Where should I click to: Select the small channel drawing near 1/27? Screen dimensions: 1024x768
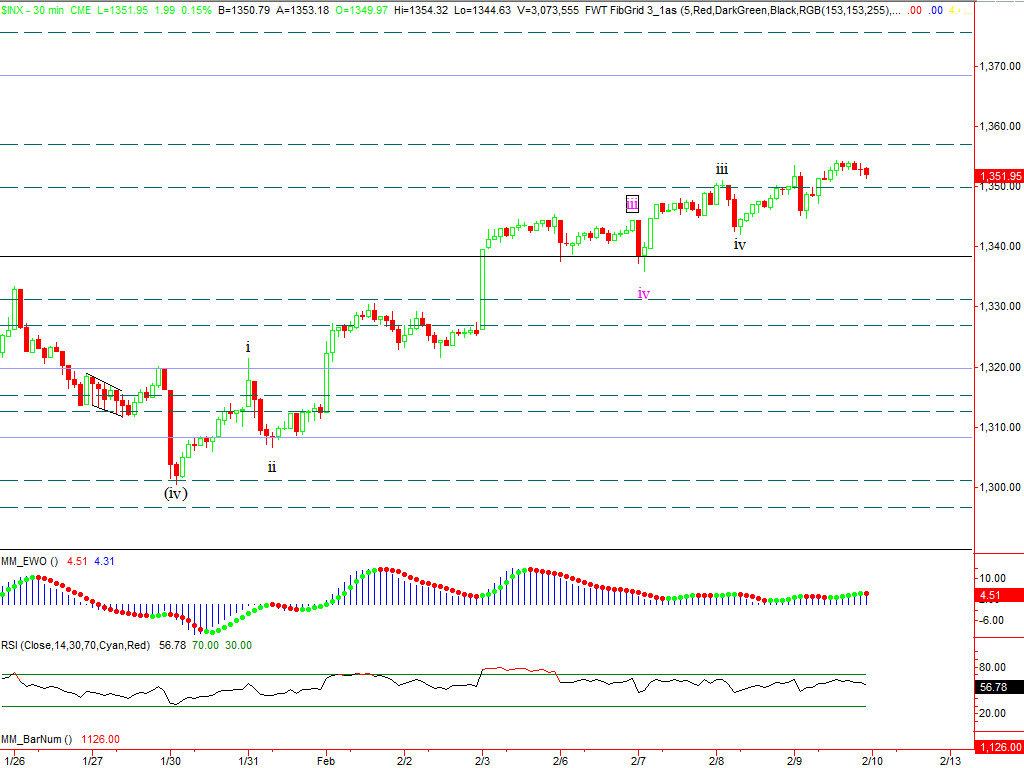pos(104,393)
